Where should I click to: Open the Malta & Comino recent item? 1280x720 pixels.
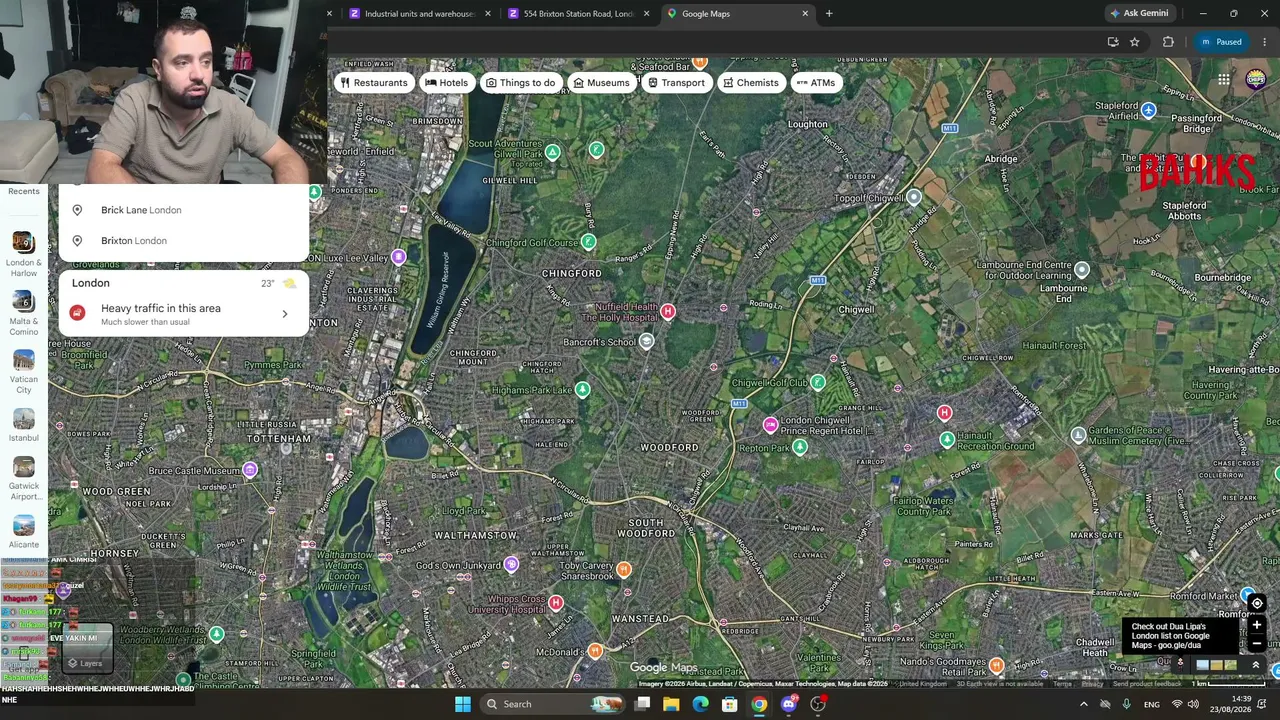coord(24,314)
